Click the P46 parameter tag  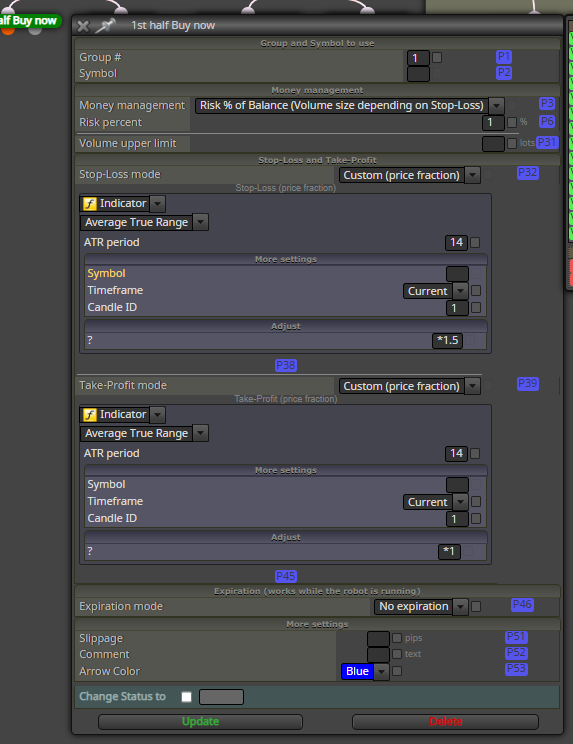(522, 605)
